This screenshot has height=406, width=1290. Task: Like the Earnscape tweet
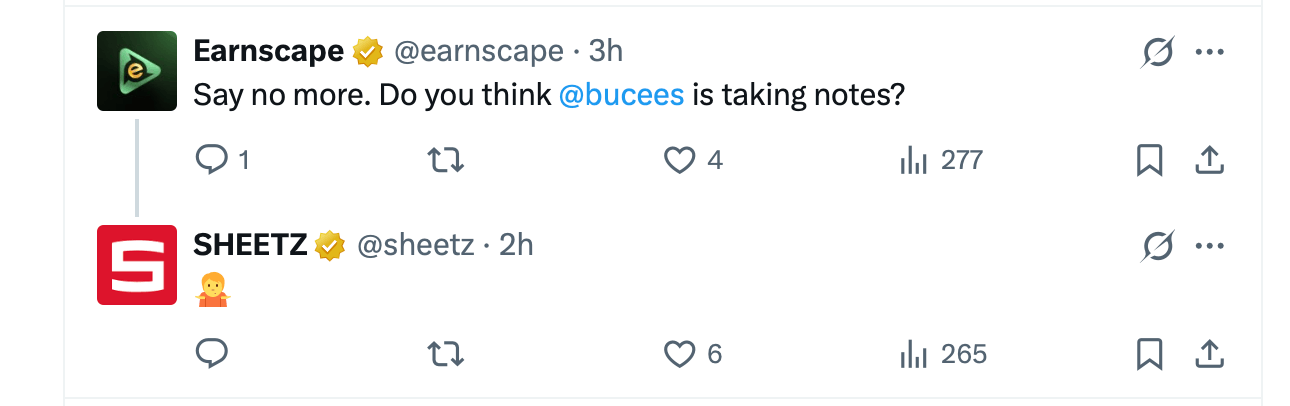pos(680,160)
